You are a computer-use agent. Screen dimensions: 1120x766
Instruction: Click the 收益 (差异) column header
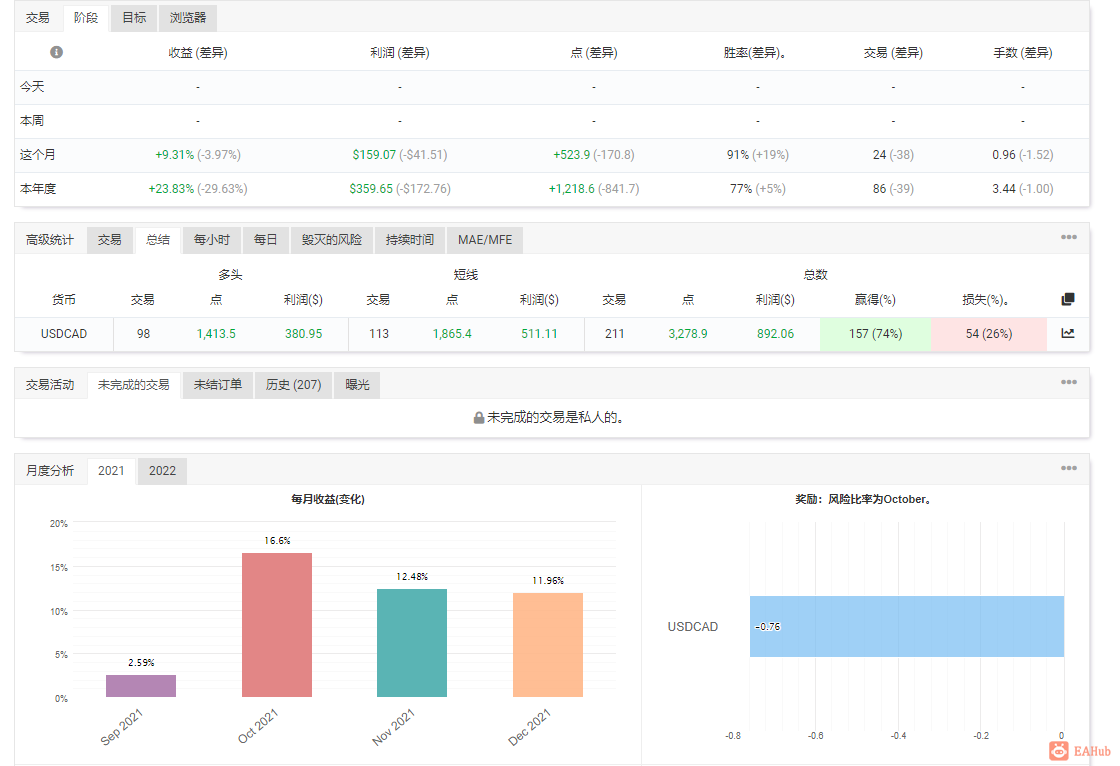tap(198, 53)
